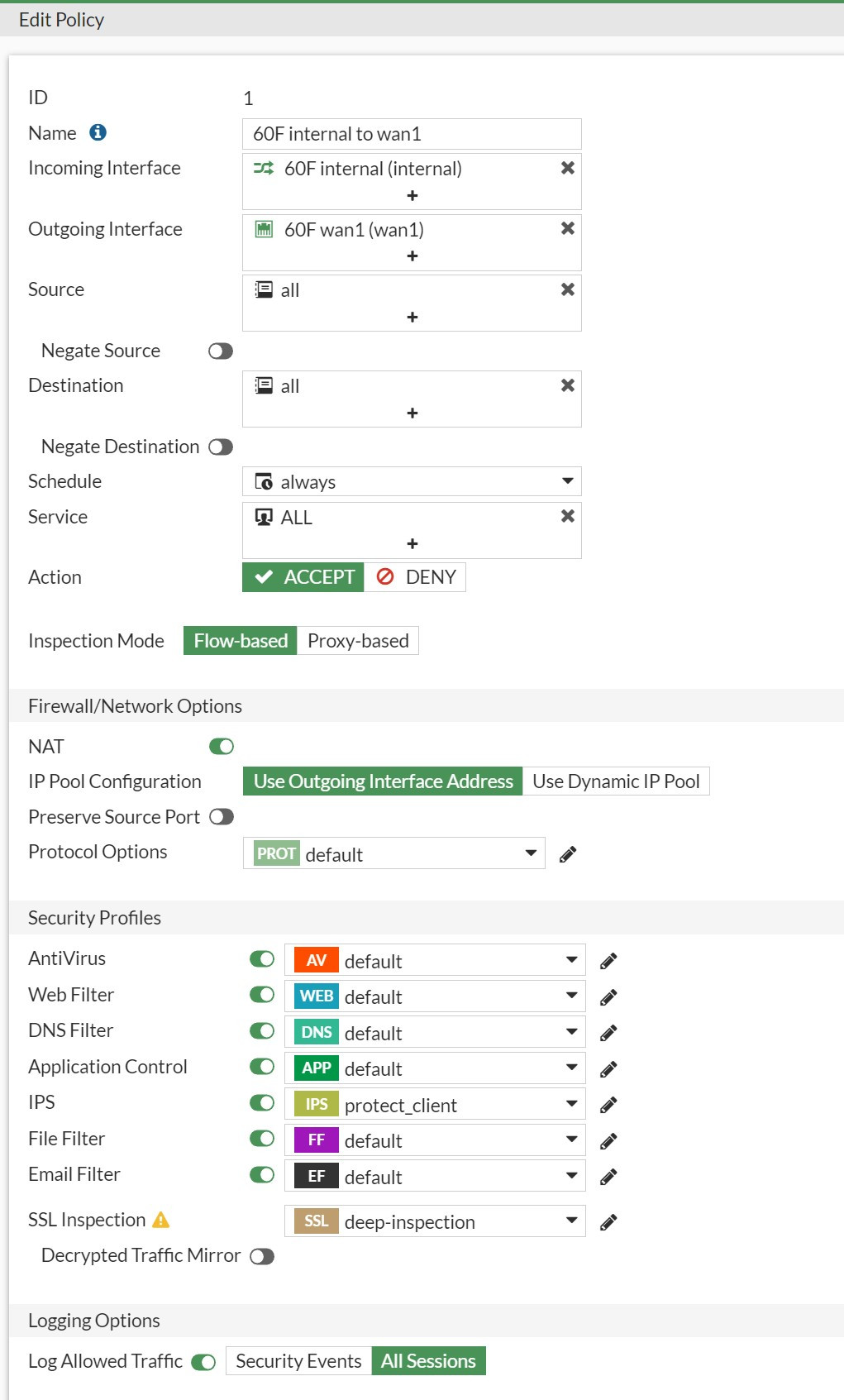Remove 60F internal from Incoming Interface
The image size is (844, 1400).
tap(567, 168)
